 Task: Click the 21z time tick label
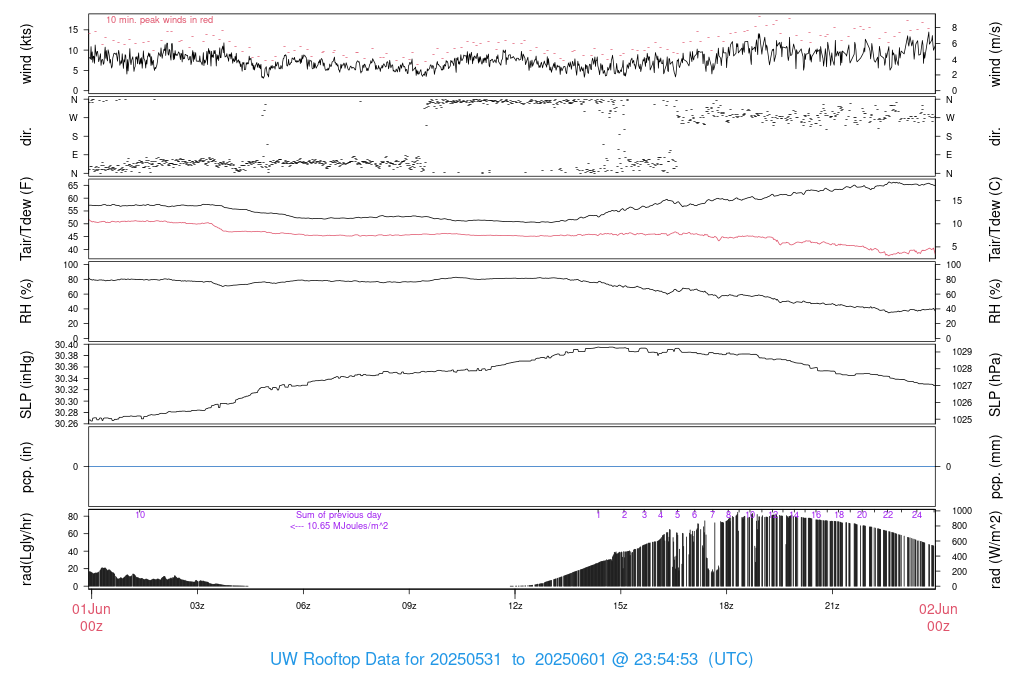[x=832, y=606]
